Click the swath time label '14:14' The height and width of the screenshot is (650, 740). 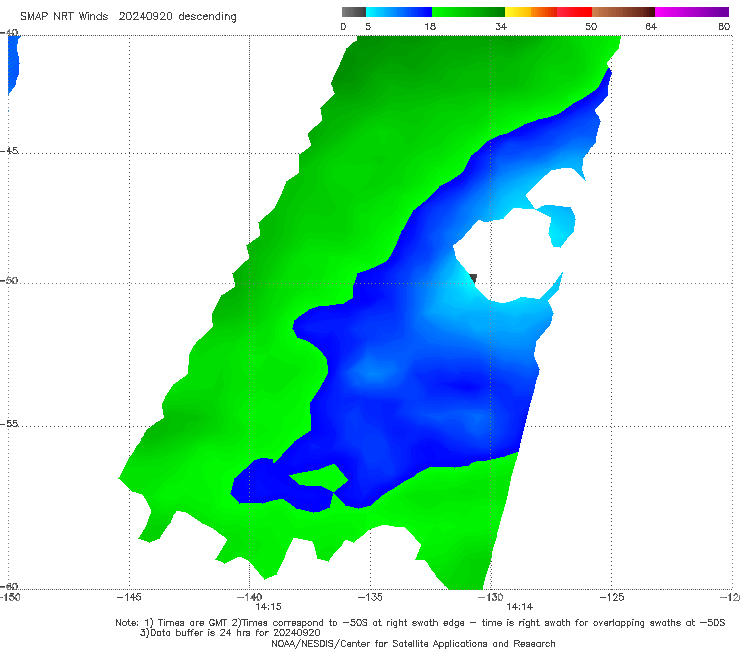520,607
